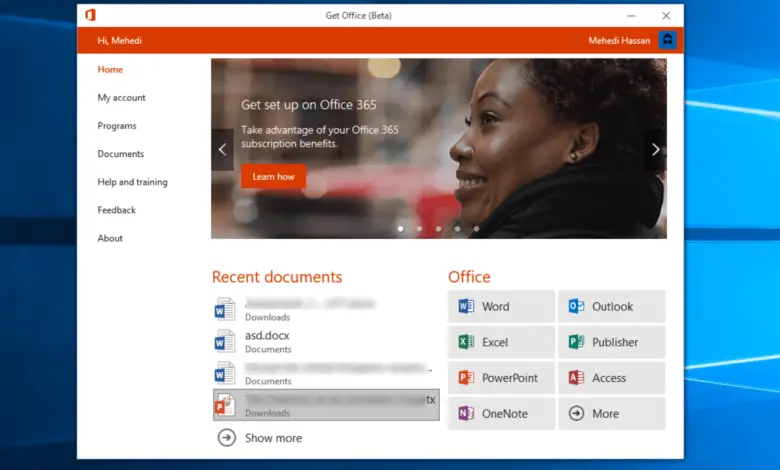Show previous banner slide arrow
780x470 pixels.
222,150
